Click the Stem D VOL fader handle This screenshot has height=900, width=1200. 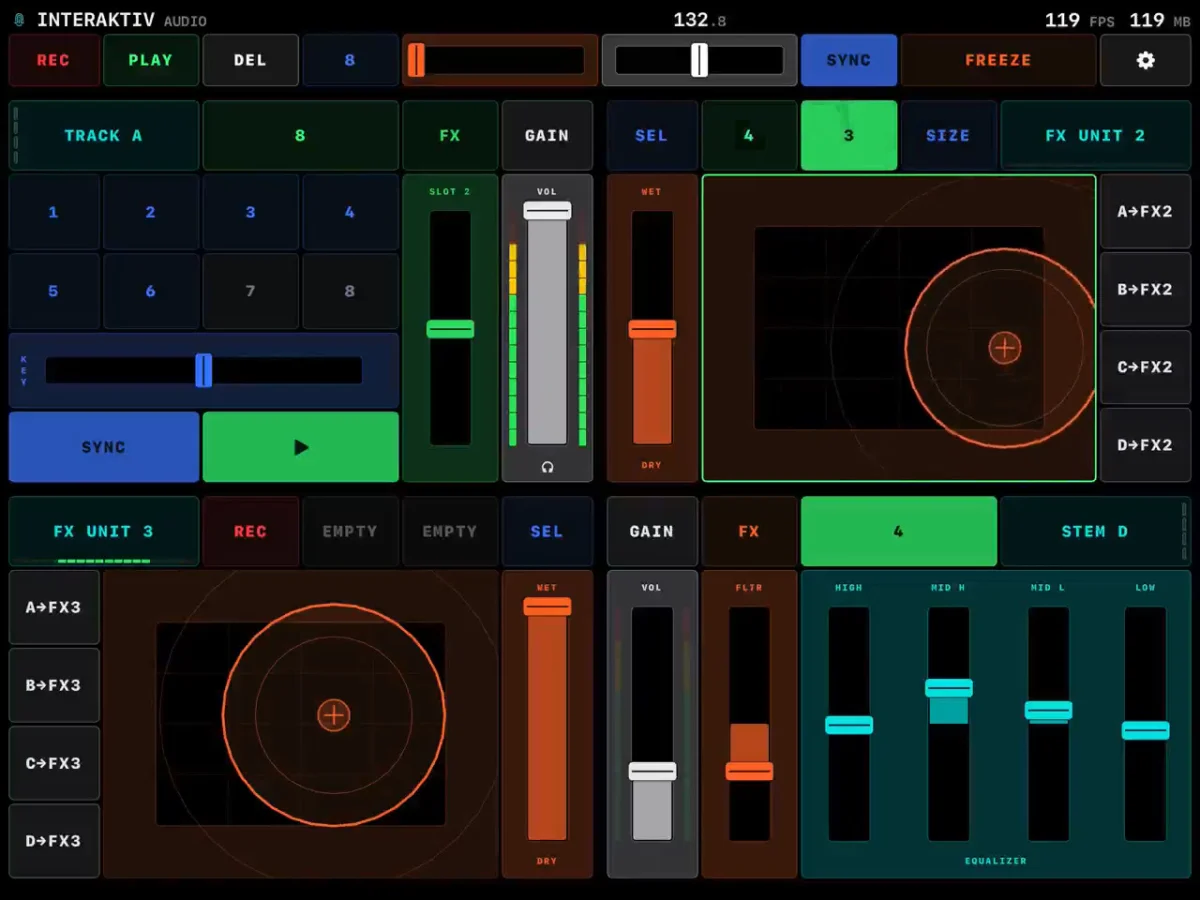click(652, 771)
